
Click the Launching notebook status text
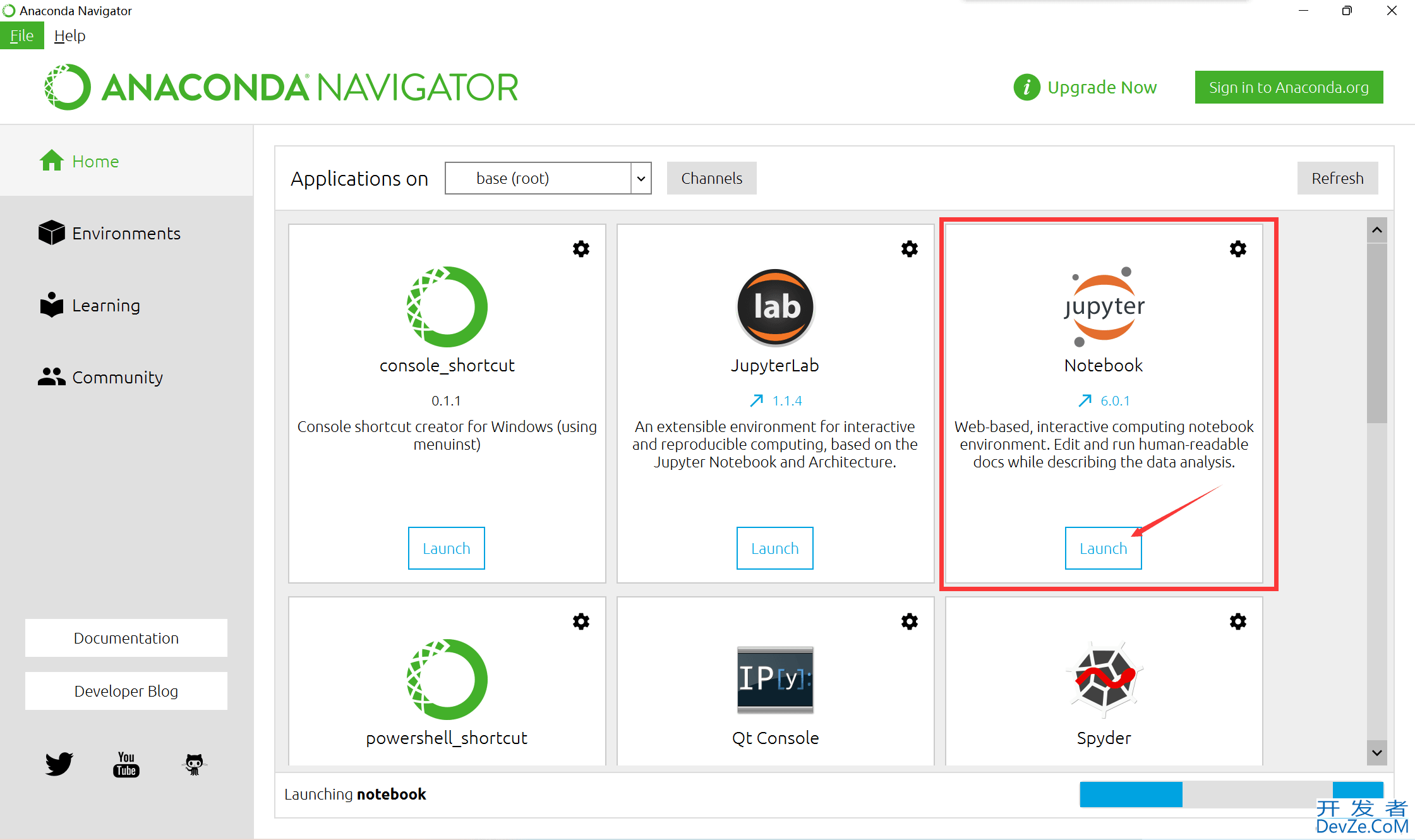click(x=355, y=794)
